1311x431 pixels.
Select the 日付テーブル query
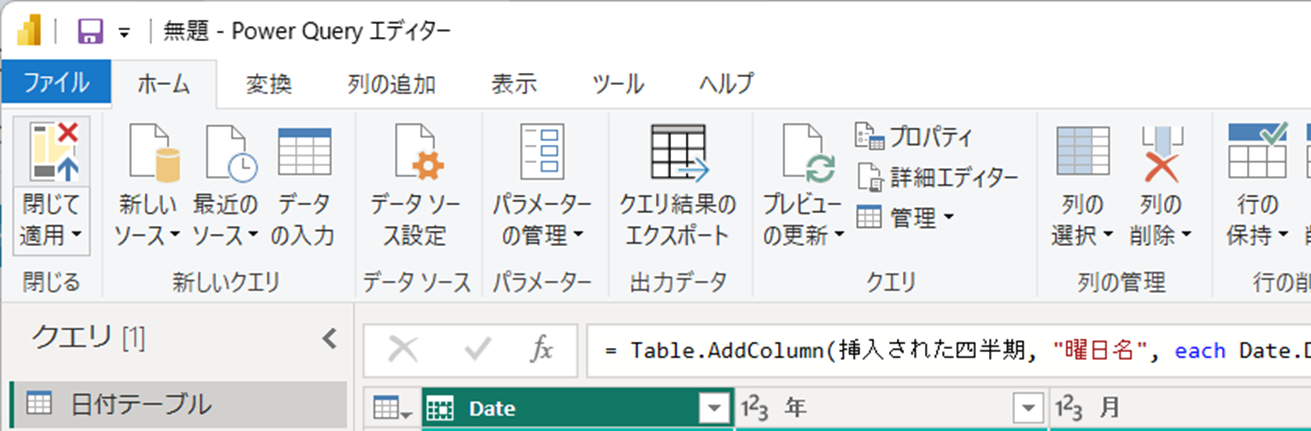coord(140,405)
